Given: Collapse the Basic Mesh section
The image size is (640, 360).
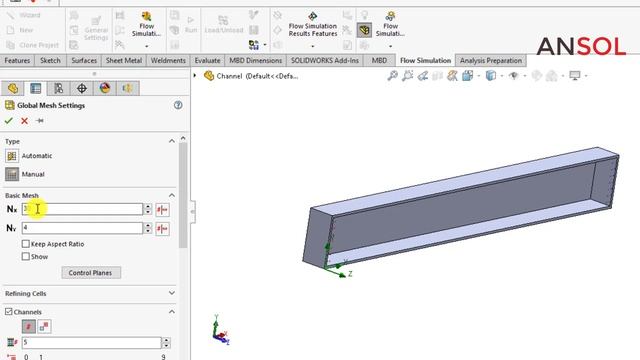Looking at the screenshot, I should pyautogui.click(x=172, y=195).
